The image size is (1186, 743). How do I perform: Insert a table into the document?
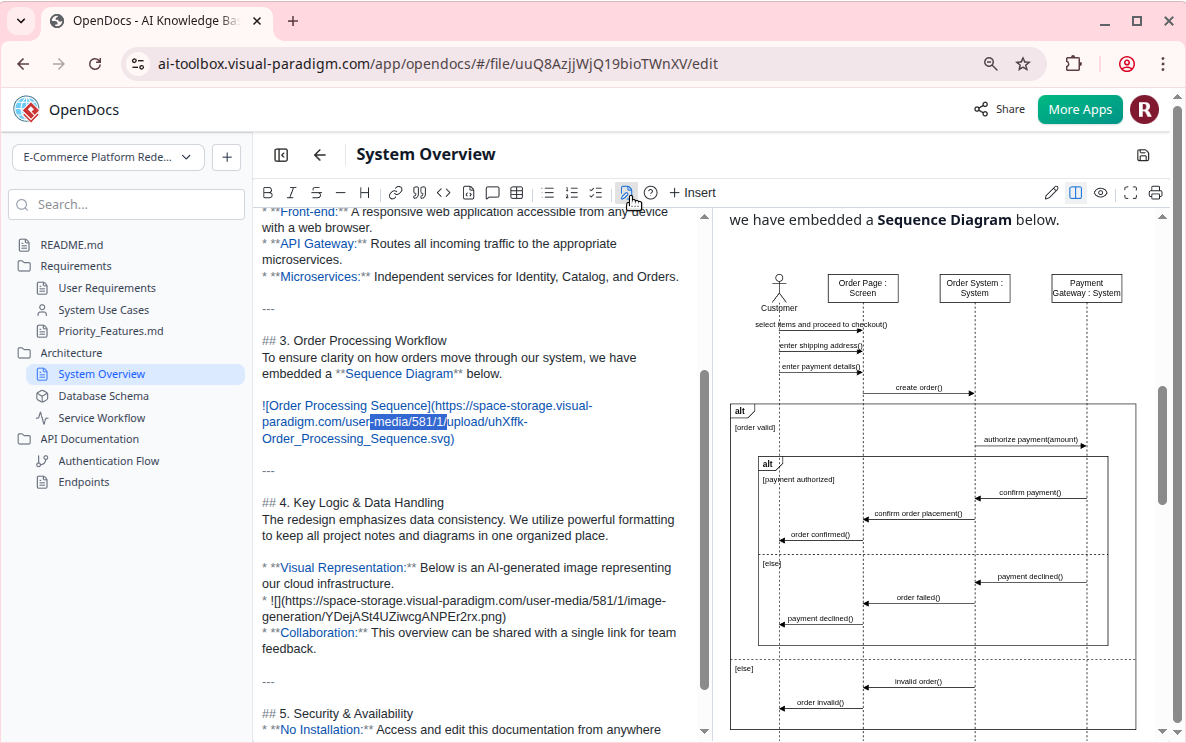516,192
